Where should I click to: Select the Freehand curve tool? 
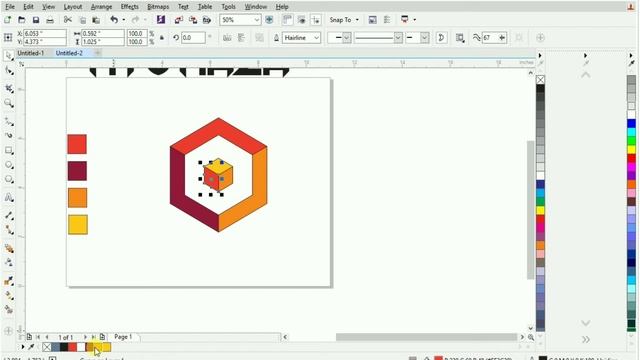[9, 122]
